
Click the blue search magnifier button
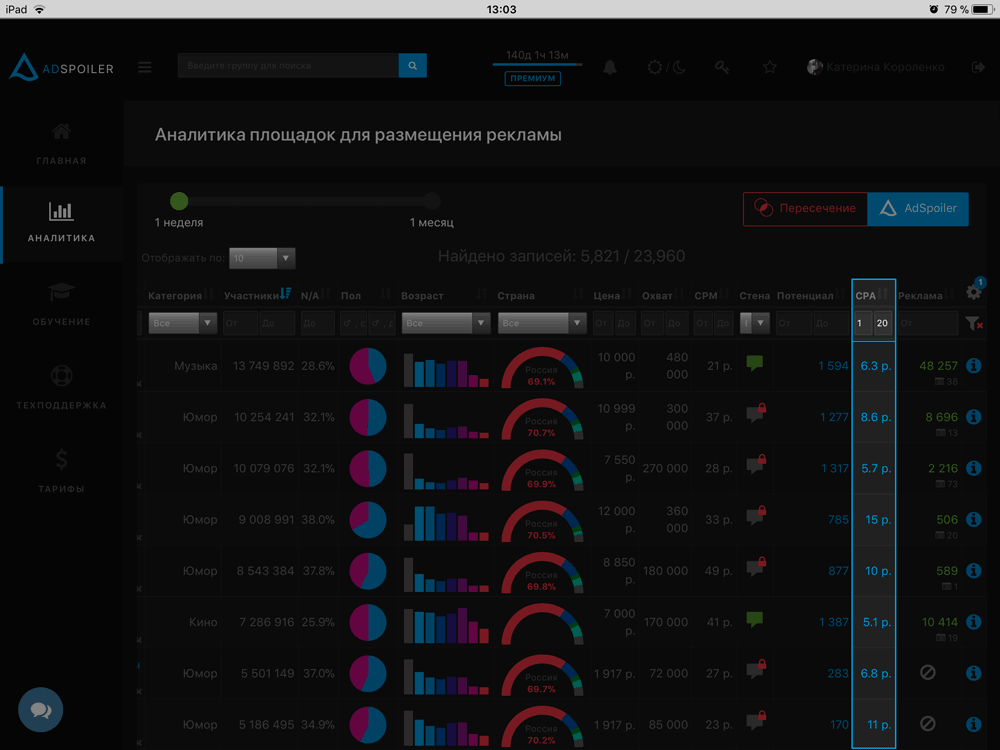click(x=412, y=66)
